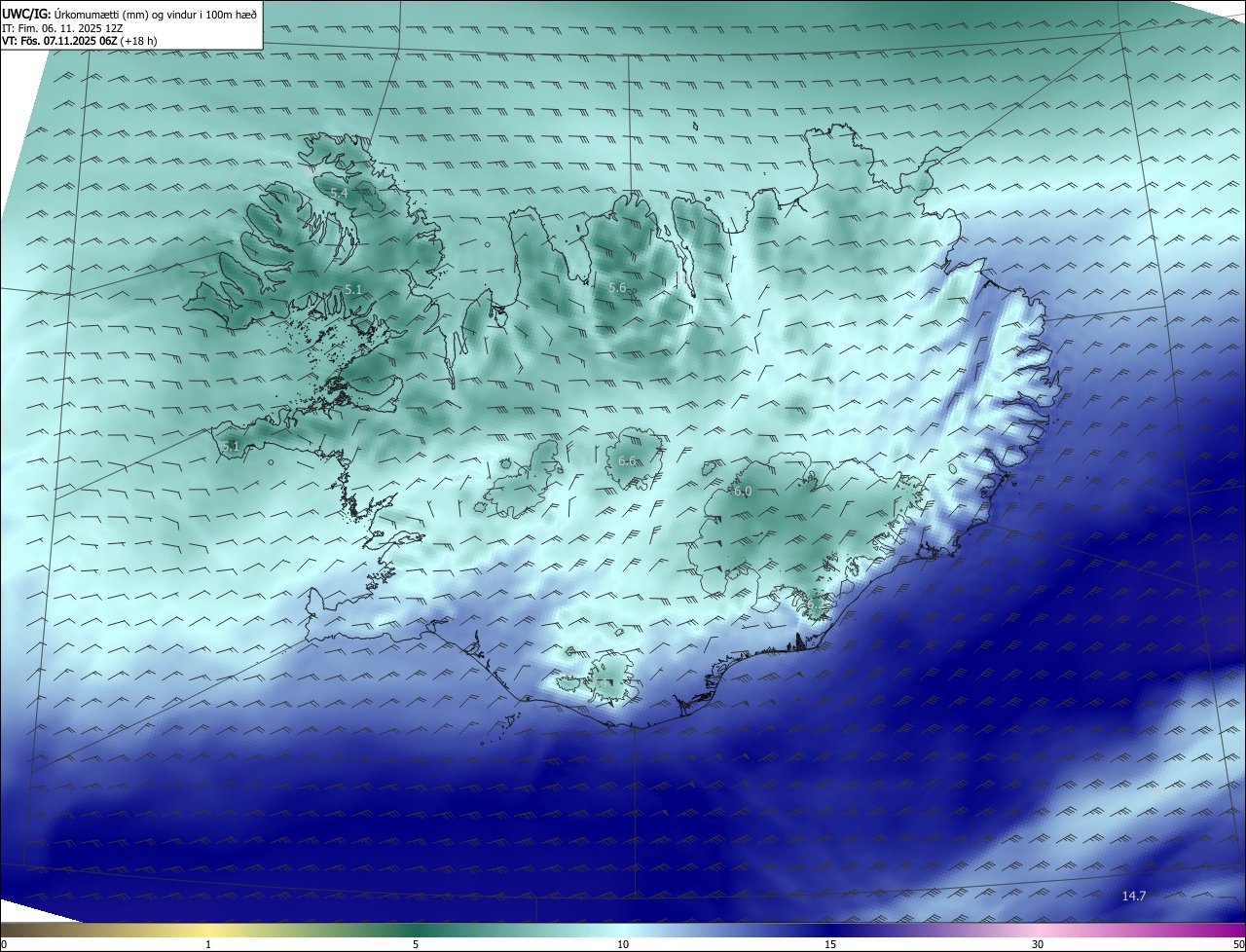Click the "30" tick label on the color scale
The height and width of the screenshot is (952, 1246).
point(1038,944)
